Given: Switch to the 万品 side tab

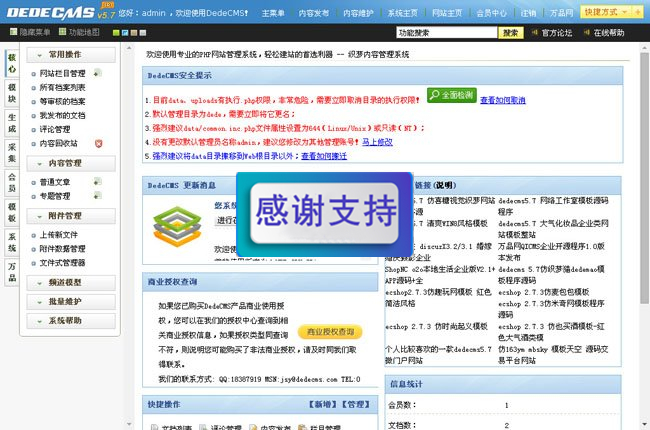Looking at the screenshot, I should pyautogui.click(x=12, y=272).
